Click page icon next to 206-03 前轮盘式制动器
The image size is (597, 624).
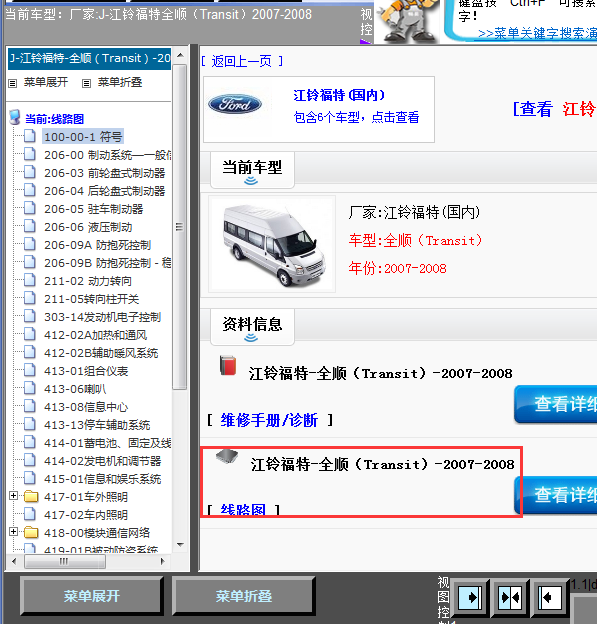tap(30, 172)
